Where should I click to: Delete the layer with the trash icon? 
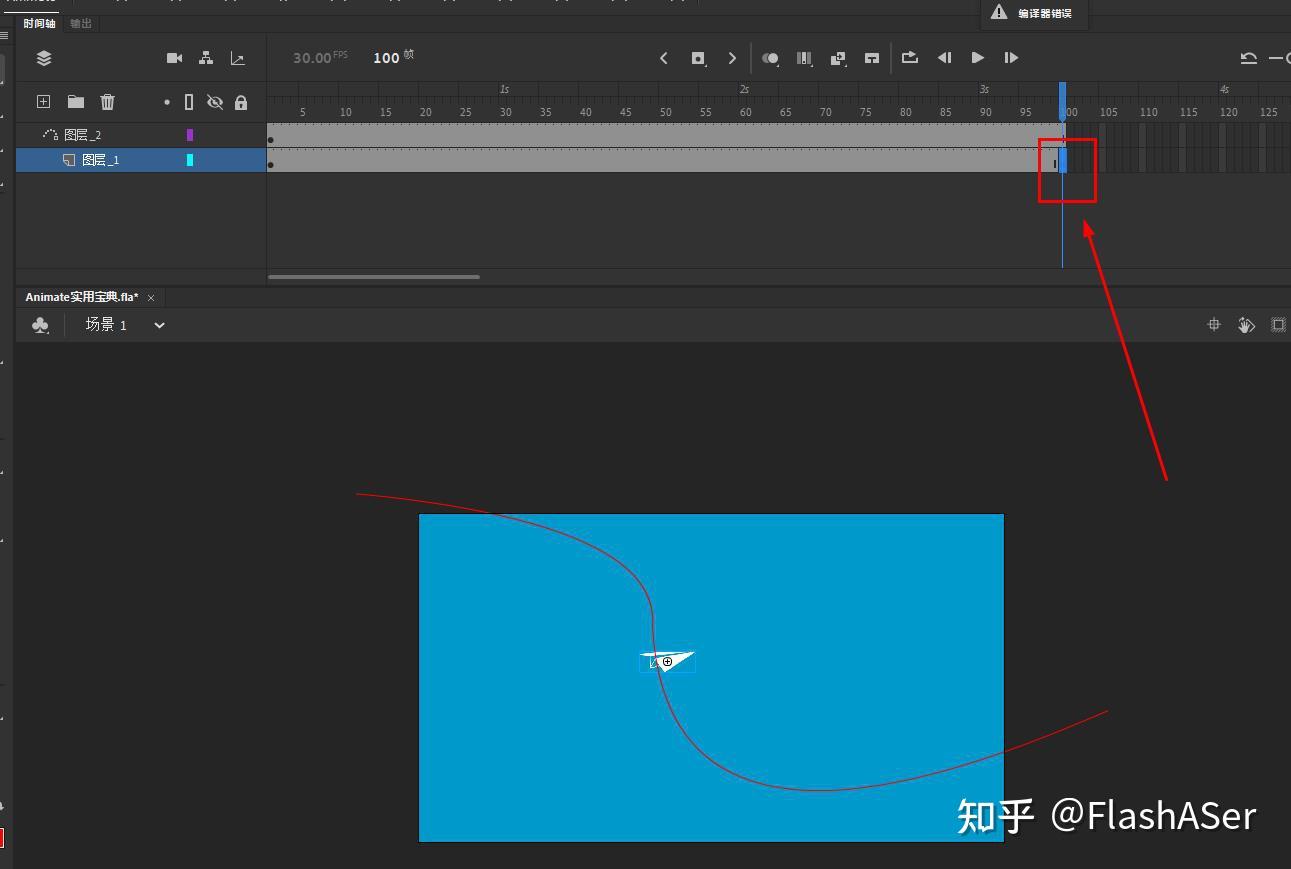tap(108, 101)
